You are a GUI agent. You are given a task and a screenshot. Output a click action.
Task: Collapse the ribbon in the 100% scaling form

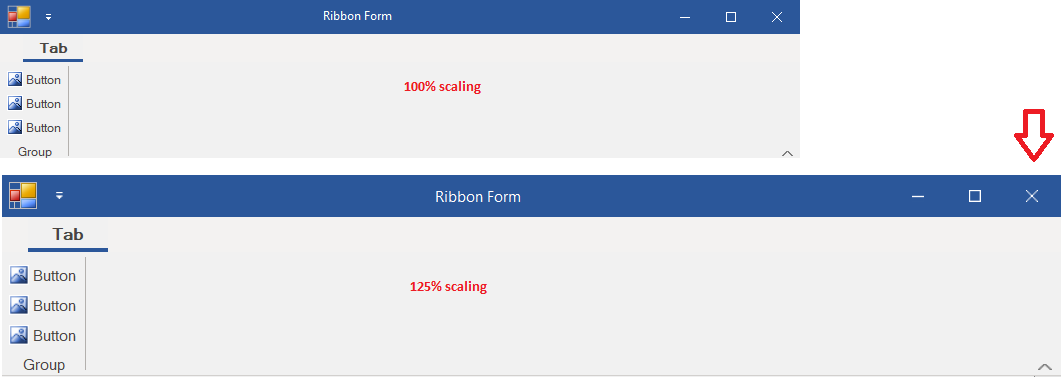tap(787, 153)
